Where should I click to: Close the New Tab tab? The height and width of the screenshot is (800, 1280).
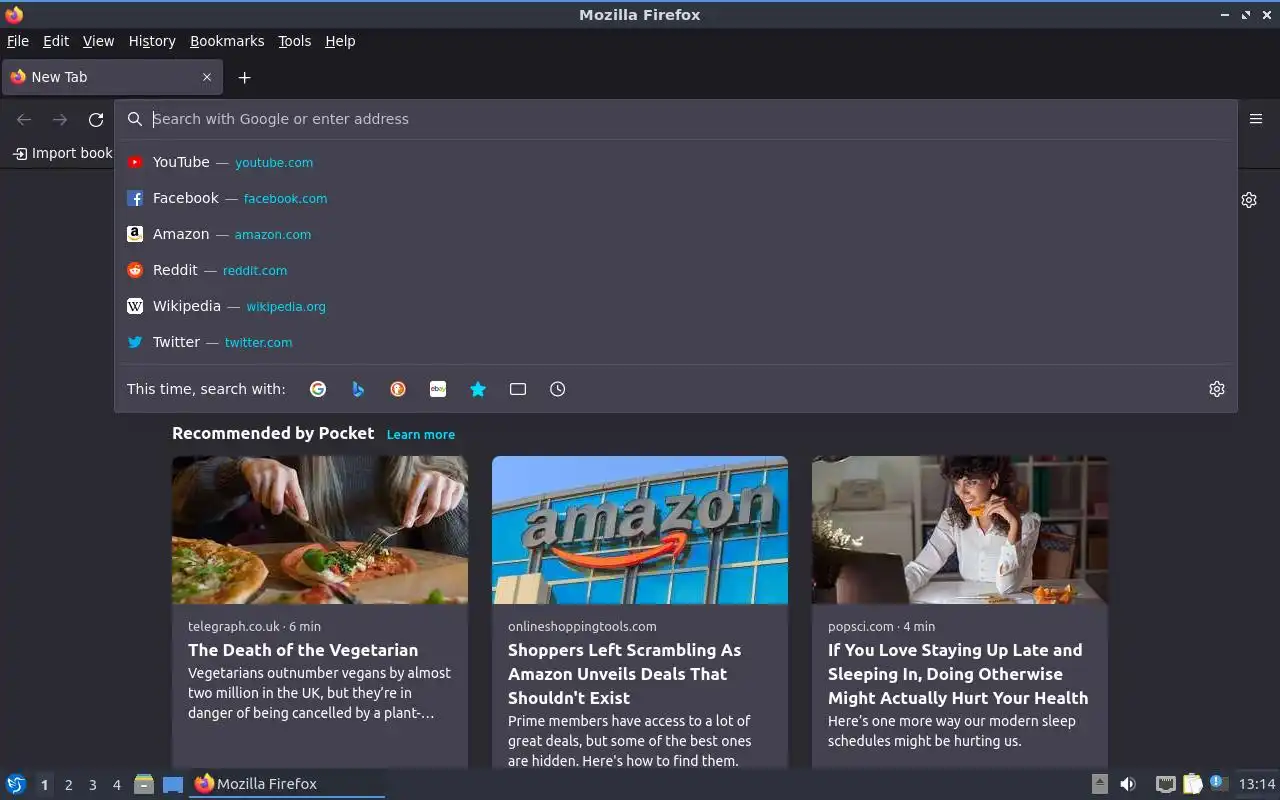click(207, 77)
